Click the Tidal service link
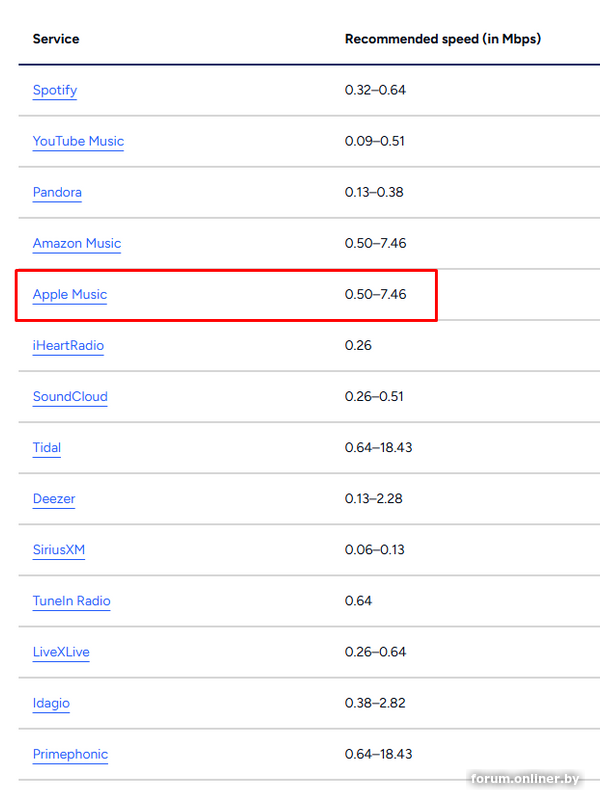The image size is (600, 800). [47, 448]
